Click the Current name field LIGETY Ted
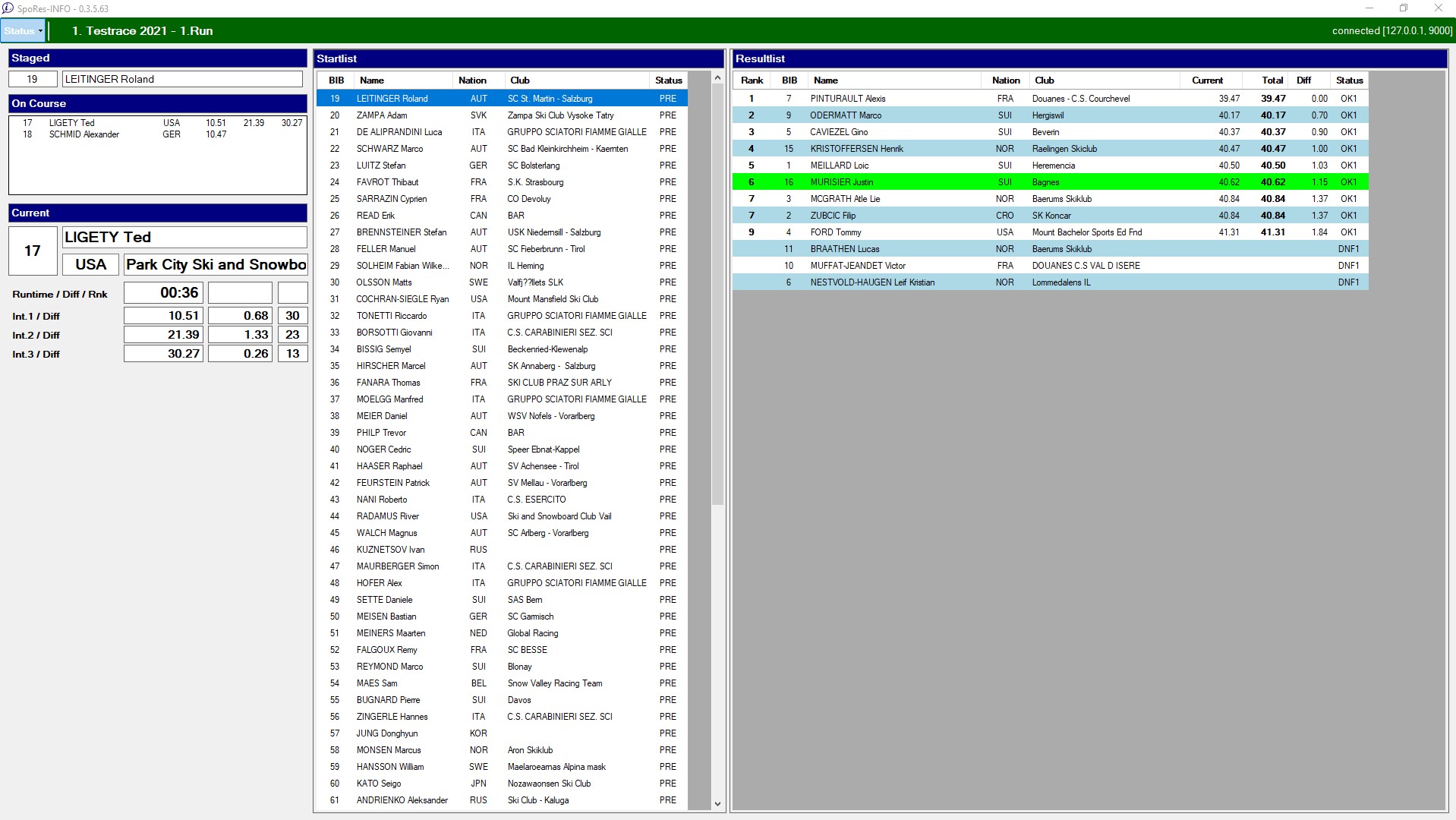The image size is (1456, 820). [184, 237]
